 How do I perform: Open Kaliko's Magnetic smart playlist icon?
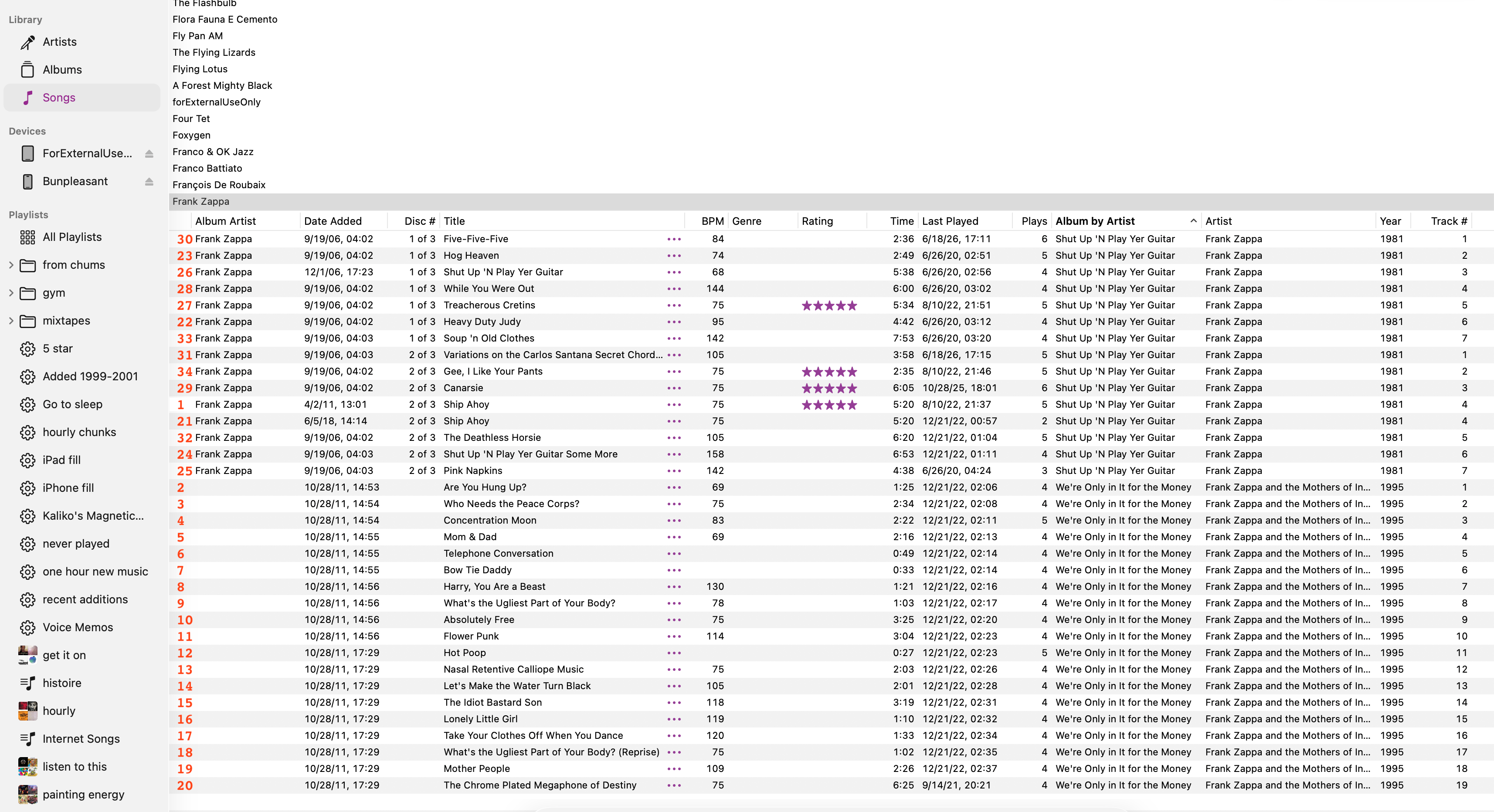click(27, 516)
